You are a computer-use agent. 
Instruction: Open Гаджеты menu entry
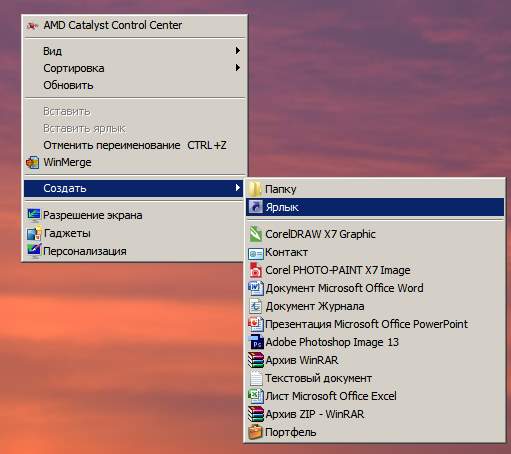(134, 233)
